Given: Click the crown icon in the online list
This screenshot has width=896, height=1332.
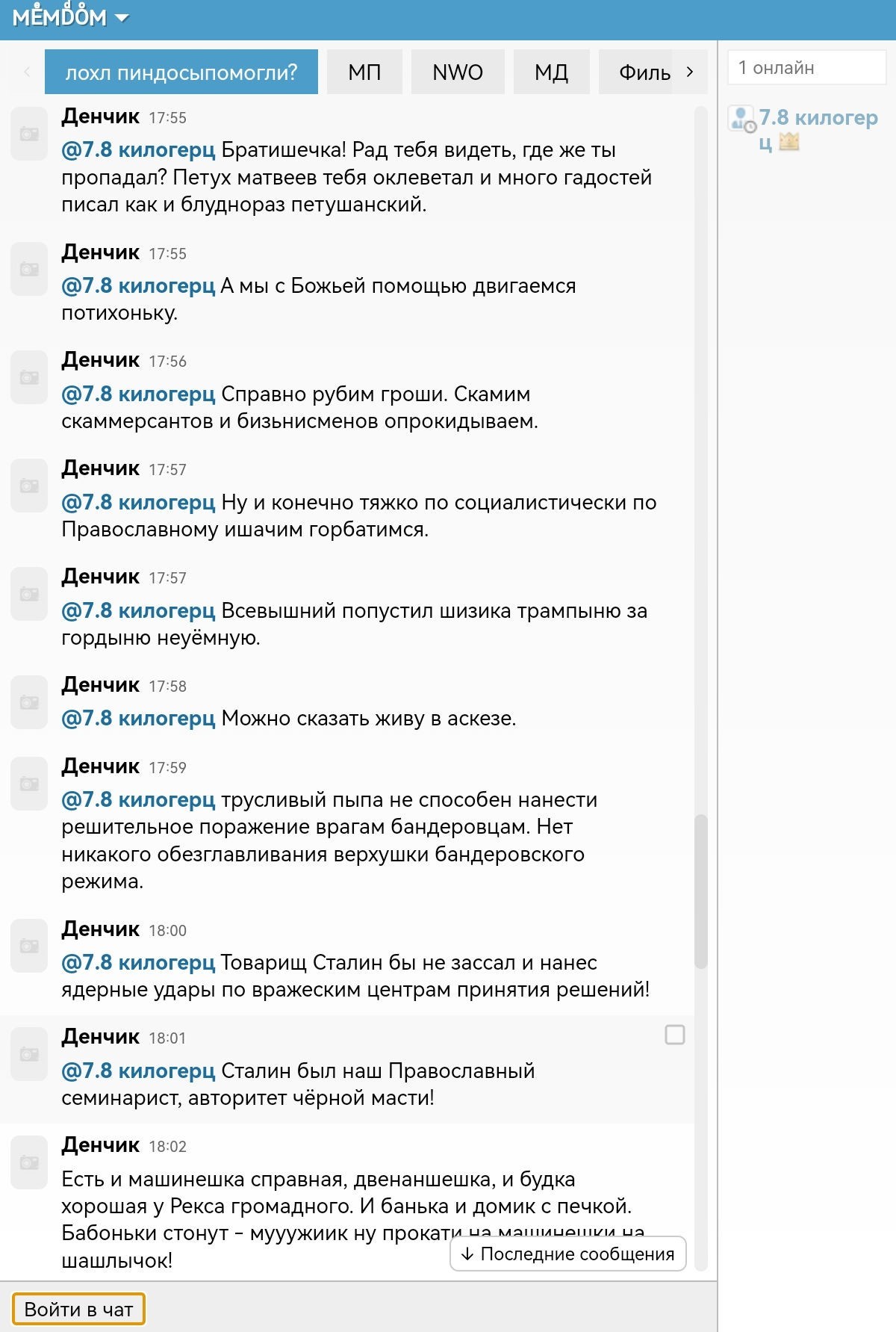Looking at the screenshot, I should [x=789, y=142].
